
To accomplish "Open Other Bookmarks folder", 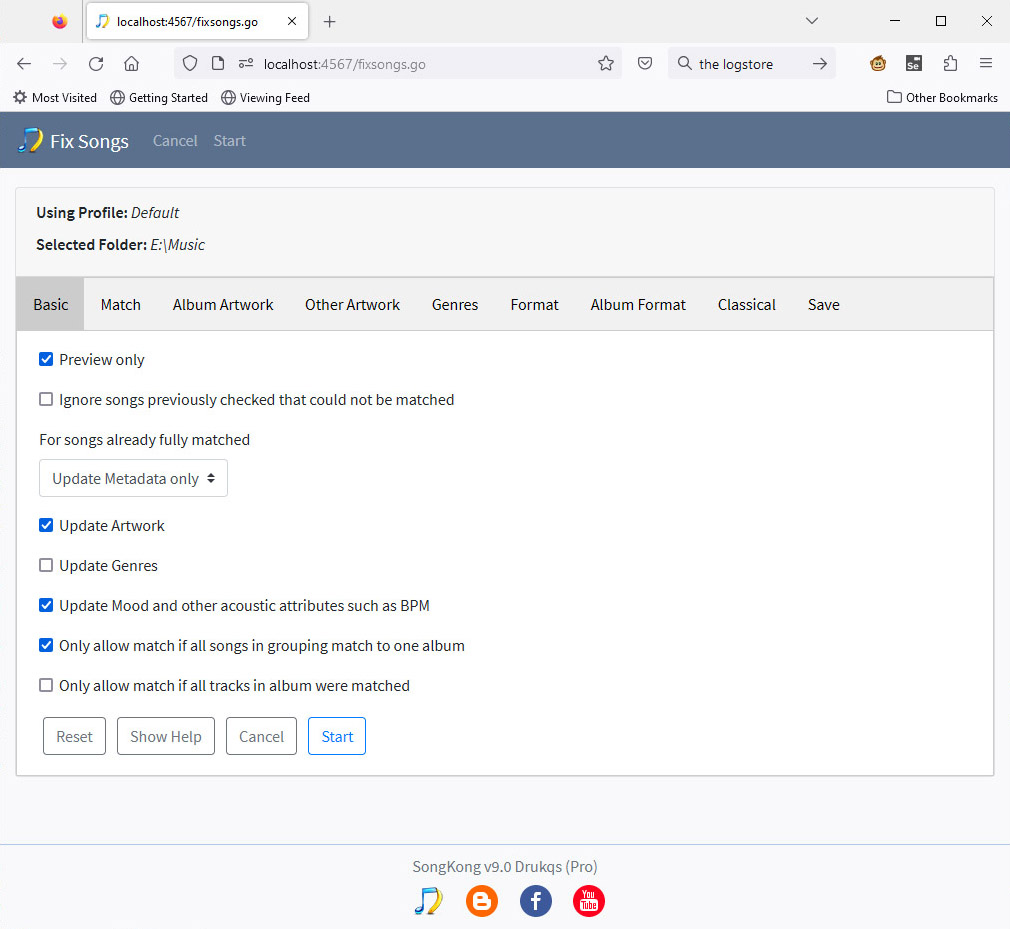I will 942,97.
